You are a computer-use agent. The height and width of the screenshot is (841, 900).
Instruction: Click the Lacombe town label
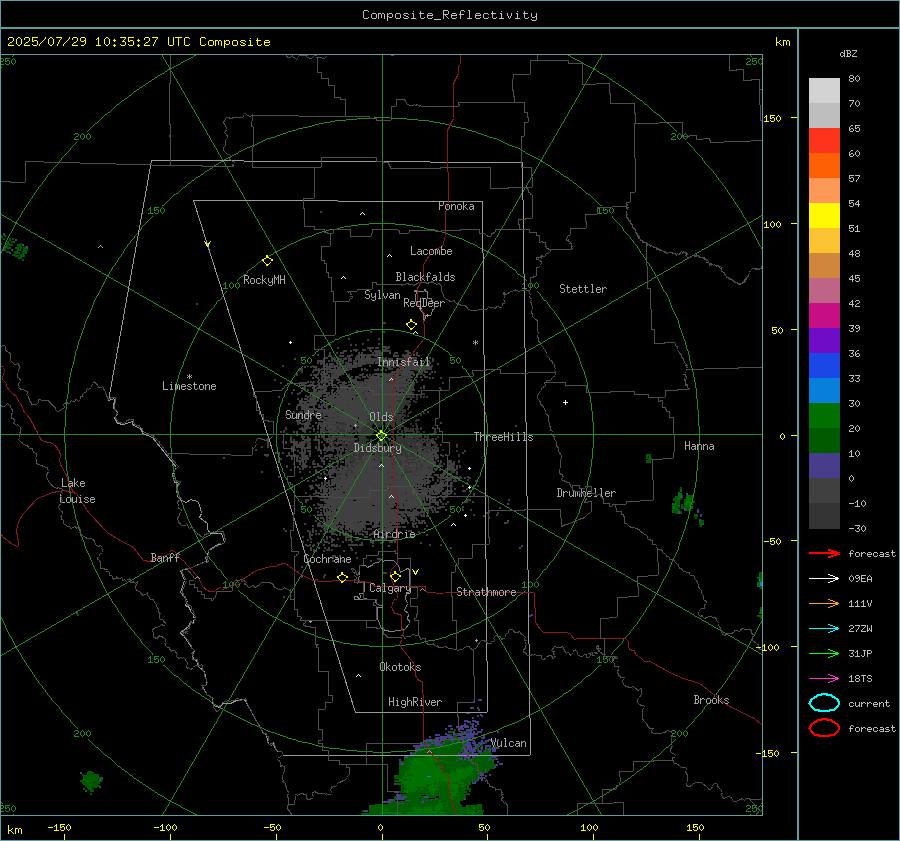(x=431, y=251)
